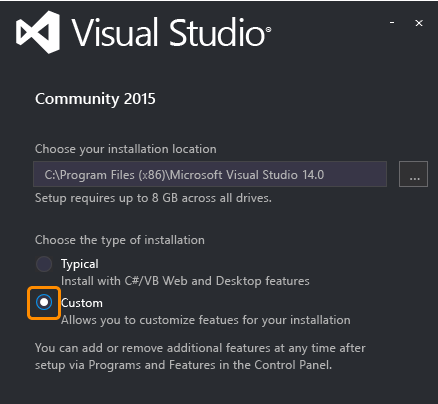
Task: Click the "Custom" option label
Action: click(82, 303)
